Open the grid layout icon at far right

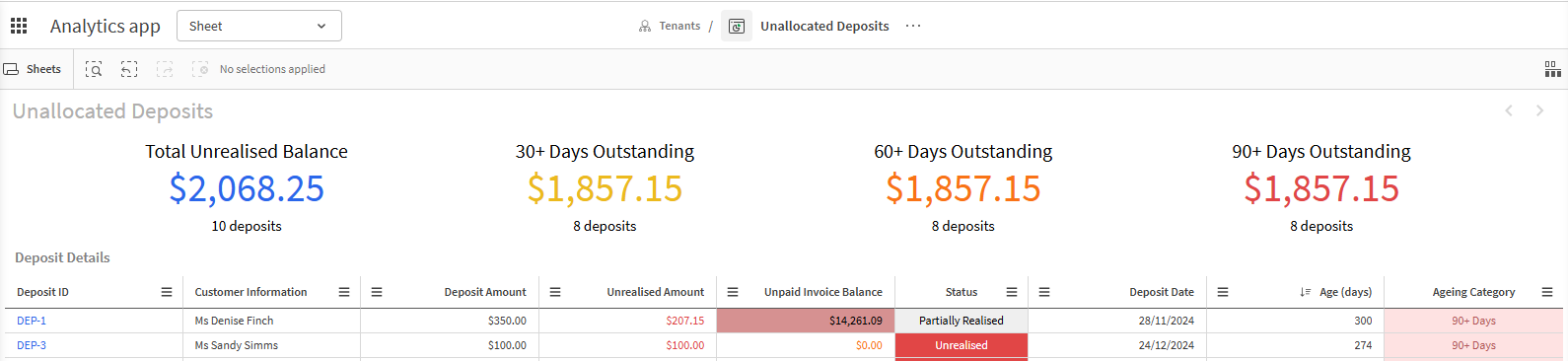(1552, 69)
